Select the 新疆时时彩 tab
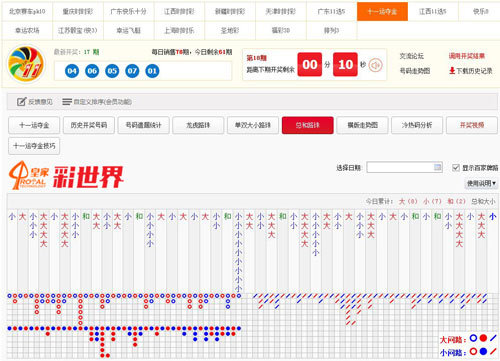The width and height of the screenshot is (500, 361). [230, 11]
